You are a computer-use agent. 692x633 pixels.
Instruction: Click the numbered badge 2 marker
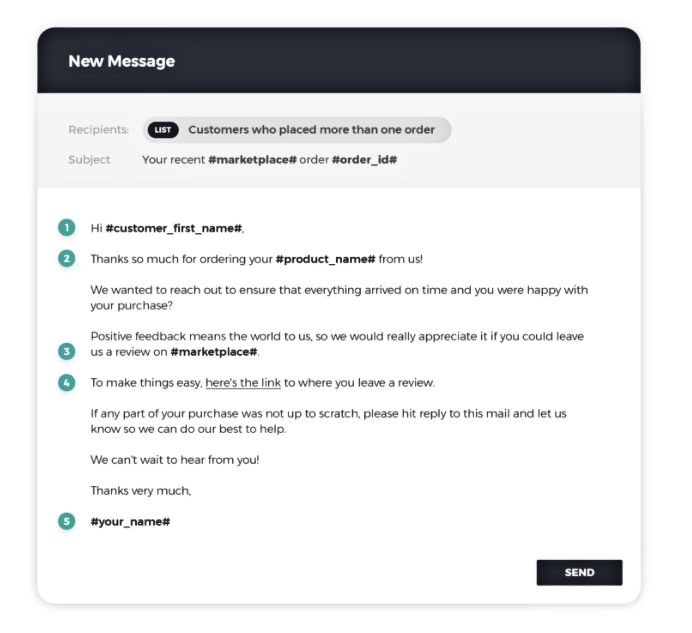[67, 259]
